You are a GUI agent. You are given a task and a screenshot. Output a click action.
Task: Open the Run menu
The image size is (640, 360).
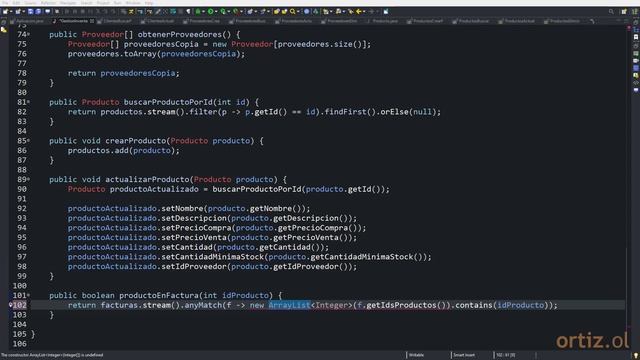(x=117, y=3)
